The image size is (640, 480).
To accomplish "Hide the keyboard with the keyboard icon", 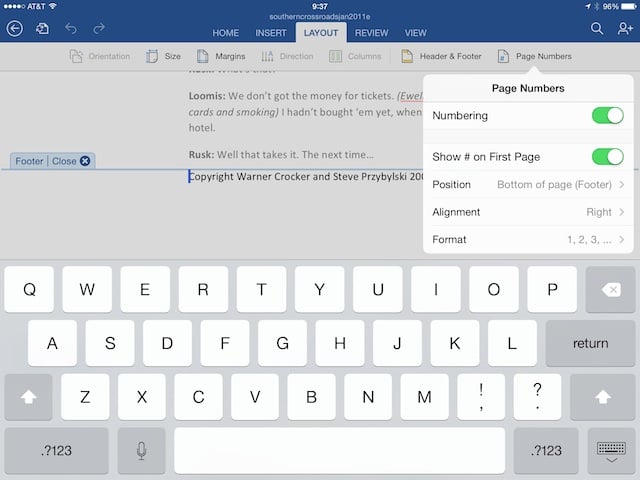I will click(611, 451).
